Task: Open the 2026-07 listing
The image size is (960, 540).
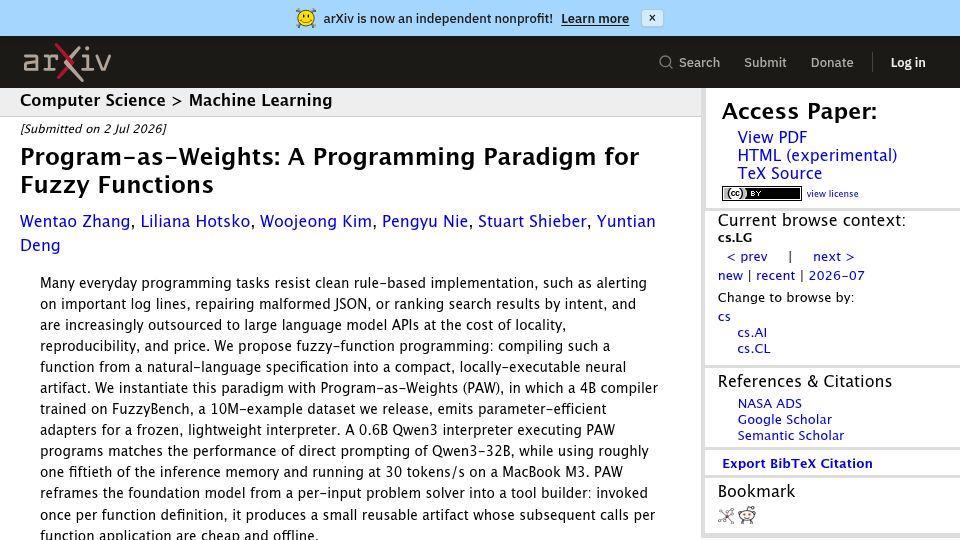Action: coord(836,276)
